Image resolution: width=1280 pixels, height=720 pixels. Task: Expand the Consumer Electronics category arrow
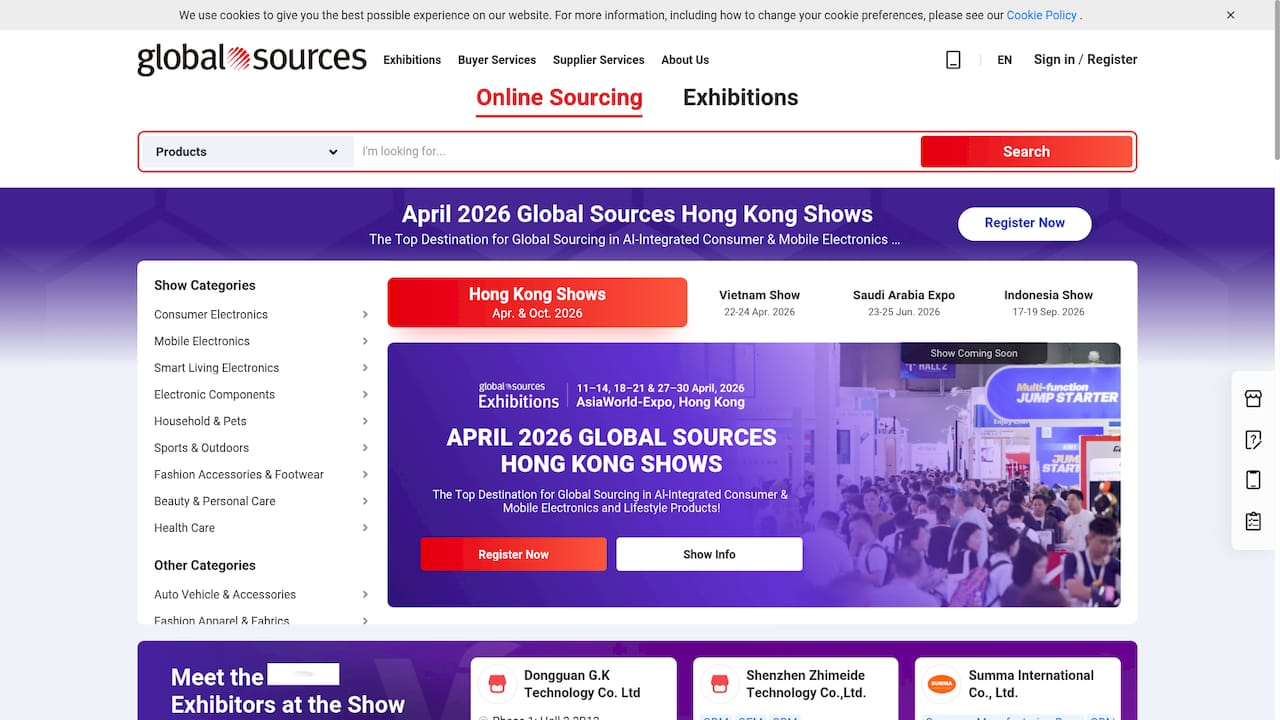(x=365, y=314)
